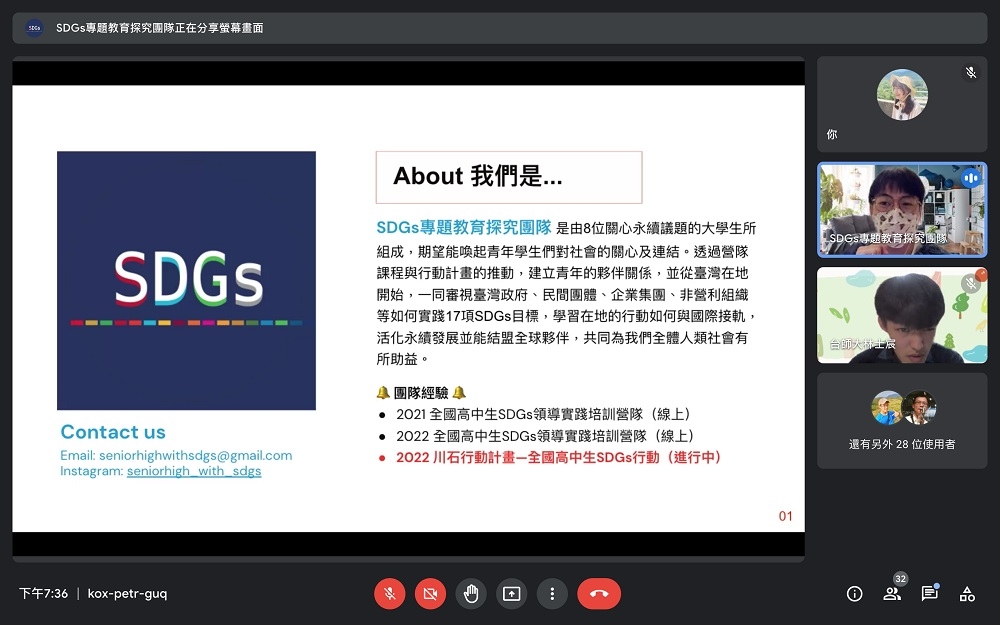This screenshot has height=625, width=1000.
Task: Open the in-call chat panel
Action: tap(929, 594)
